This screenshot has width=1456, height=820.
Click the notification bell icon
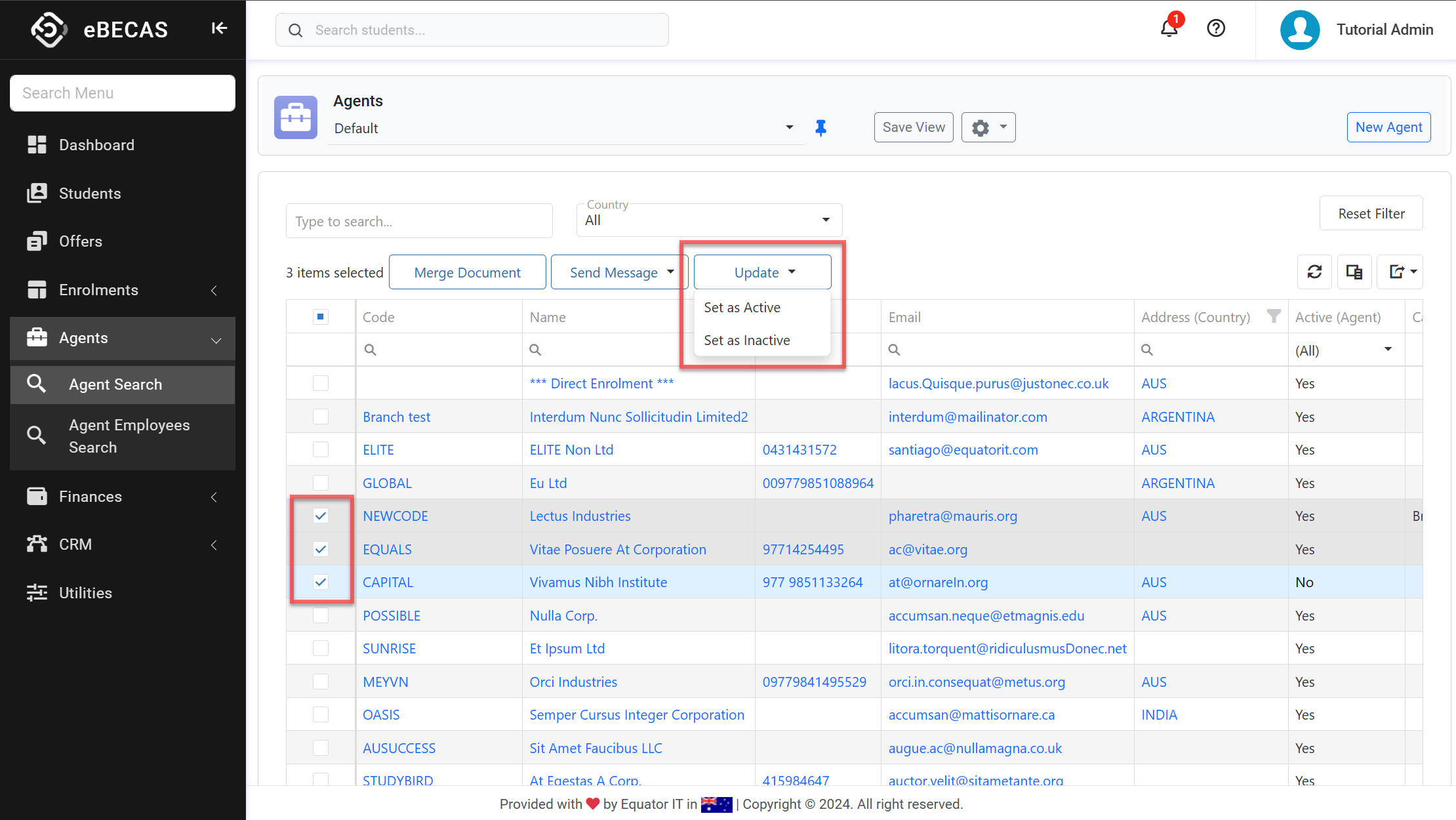click(x=1169, y=29)
